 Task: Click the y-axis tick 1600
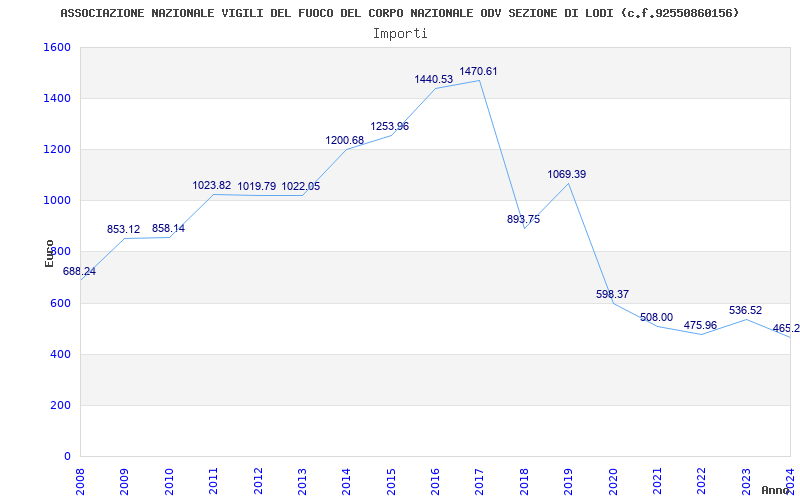(57, 47)
